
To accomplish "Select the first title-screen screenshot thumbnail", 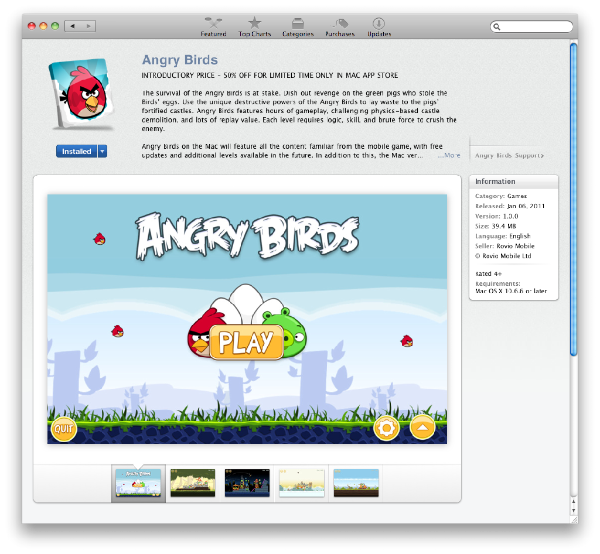I will [139, 483].
